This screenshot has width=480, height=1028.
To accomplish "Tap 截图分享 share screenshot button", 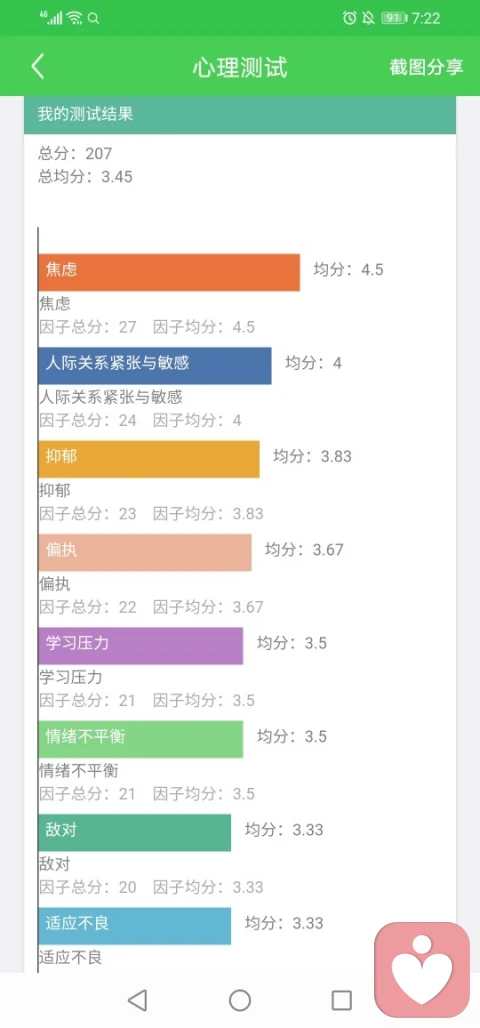I will click(426, 67).
